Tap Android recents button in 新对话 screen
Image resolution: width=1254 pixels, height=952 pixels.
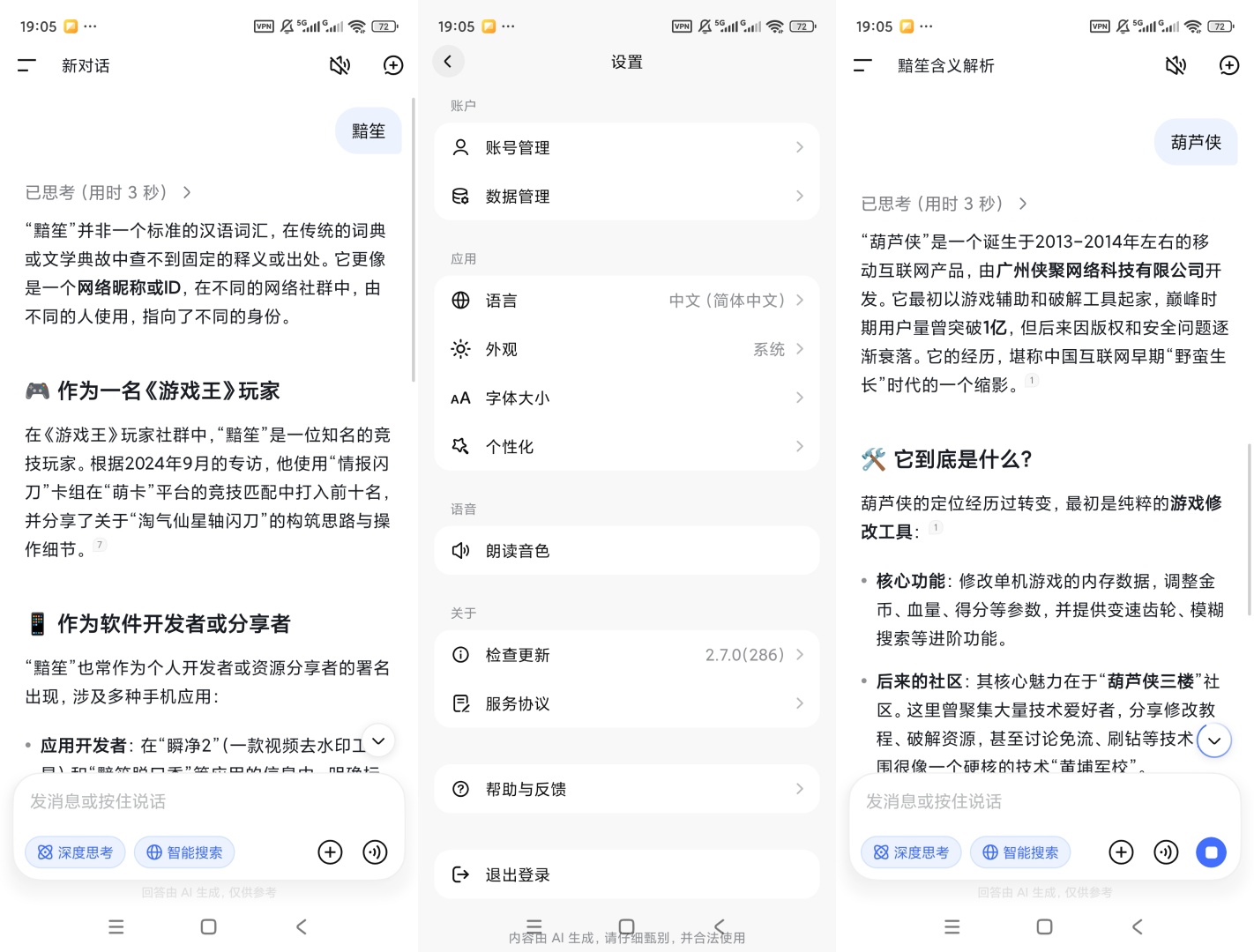(x=116, y=926)
